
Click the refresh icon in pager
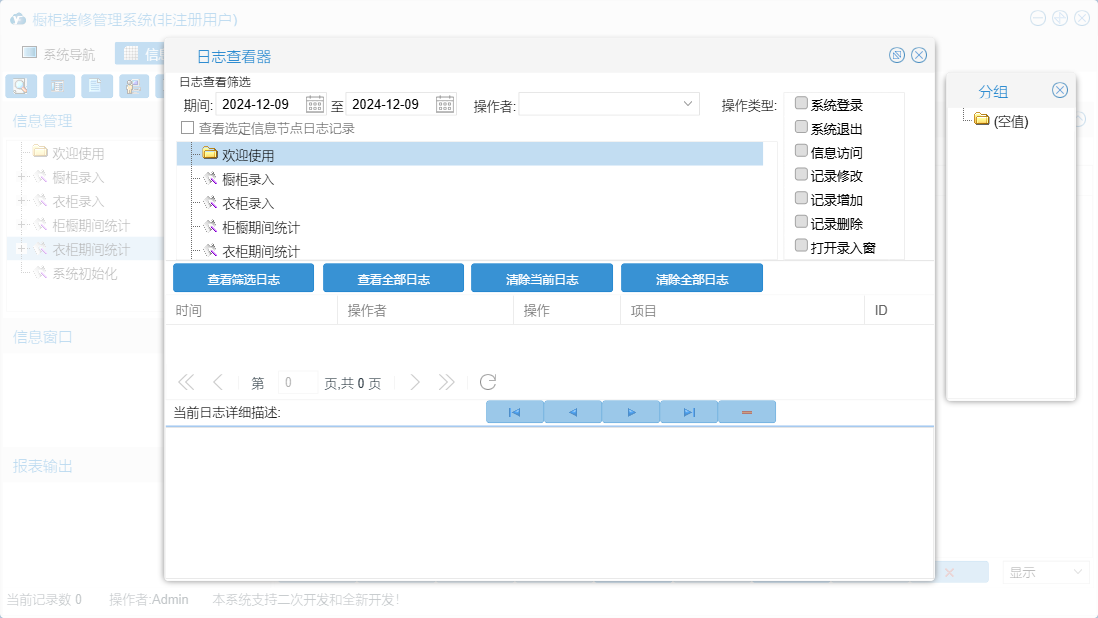(488, 382)
